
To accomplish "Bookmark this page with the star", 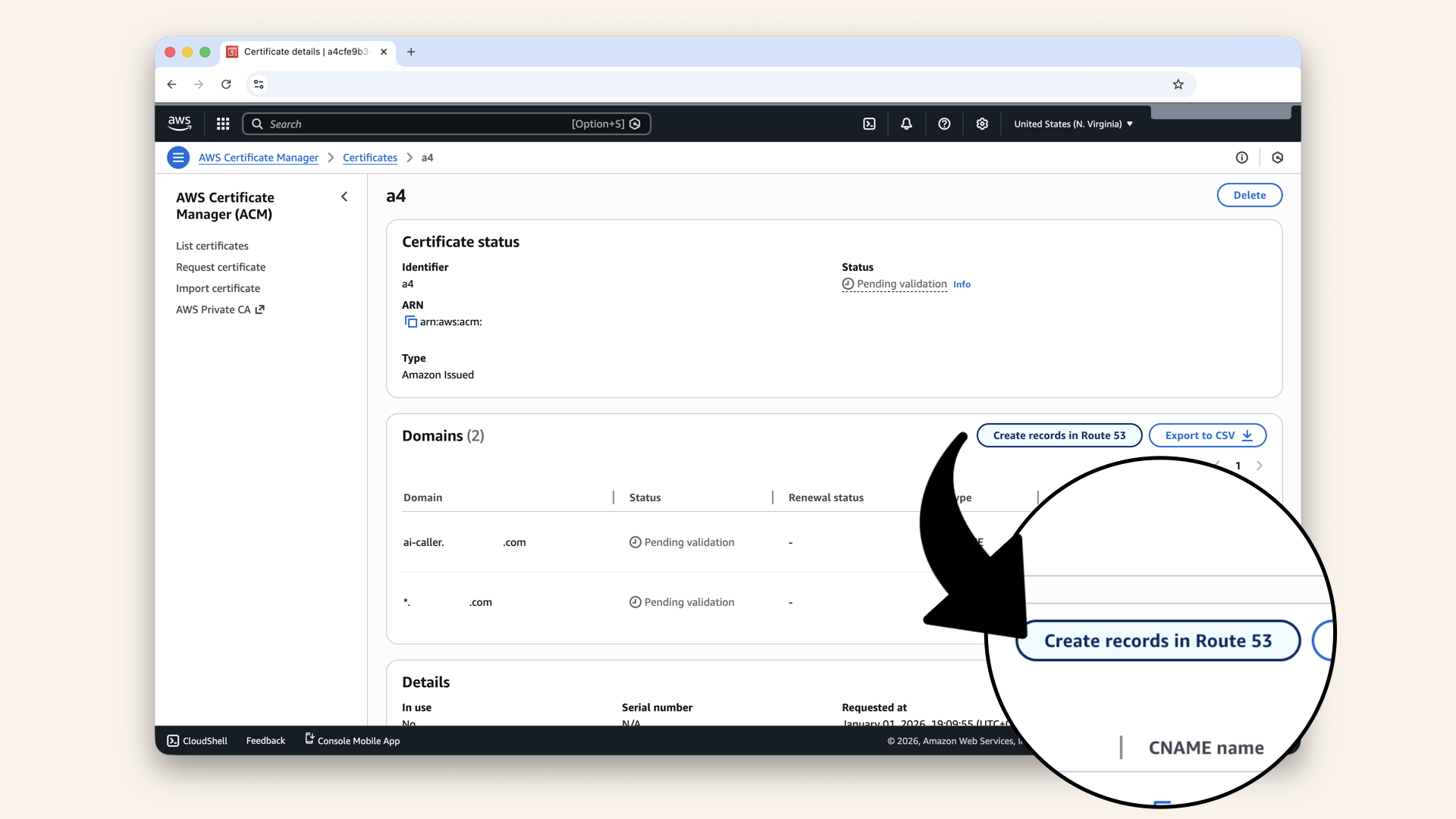I will coord(1178,84).
